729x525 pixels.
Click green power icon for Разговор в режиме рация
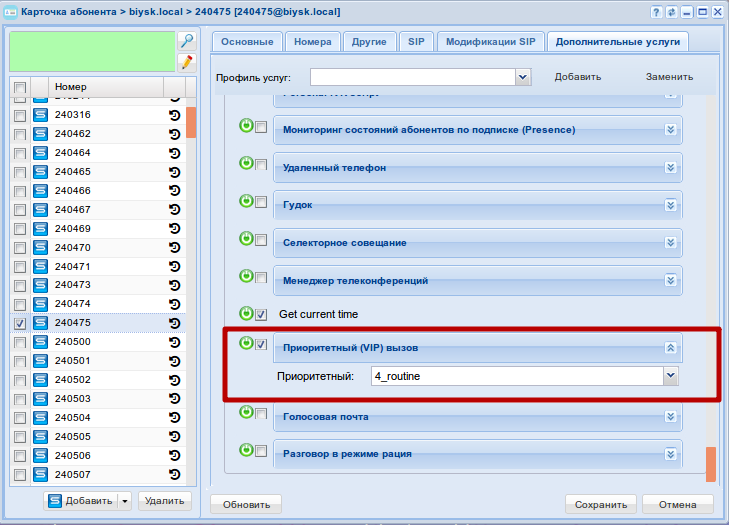246,450
